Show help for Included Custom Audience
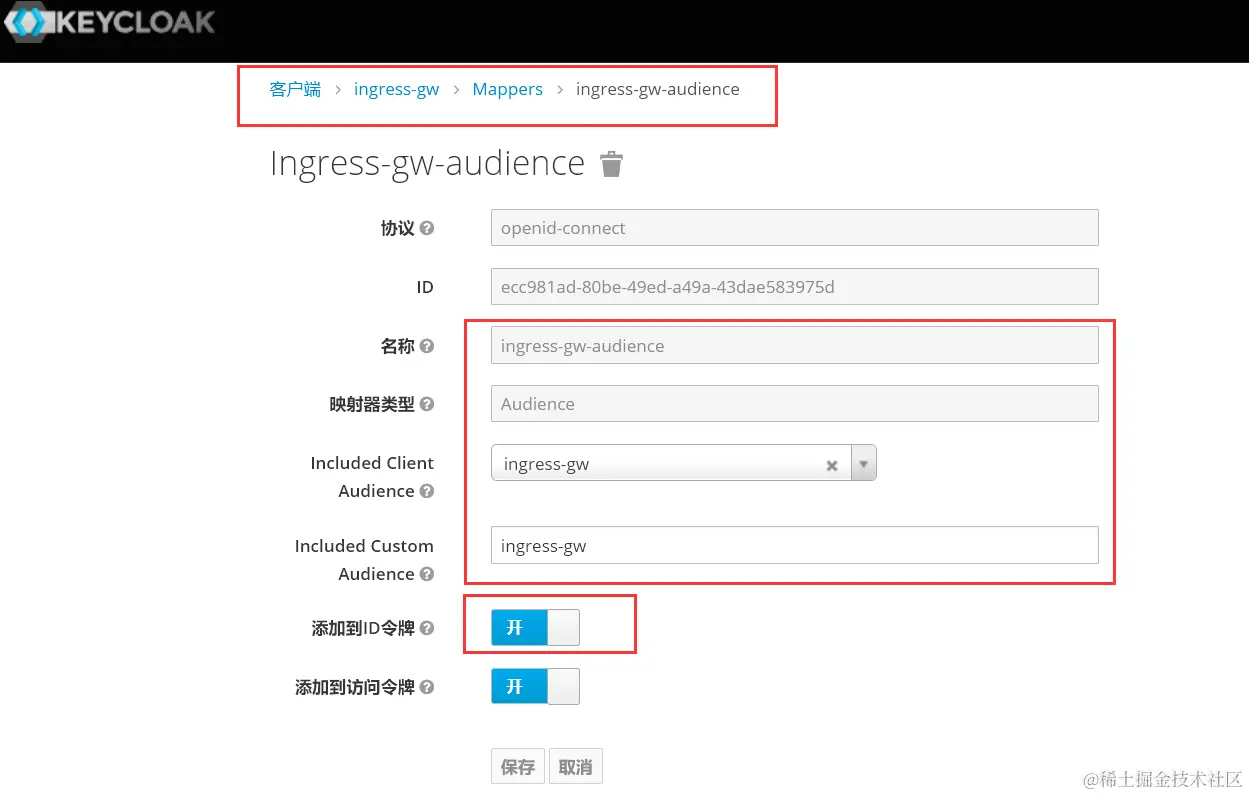The width and height of the screenshot is (1249, 796). [x=427, y=575]
